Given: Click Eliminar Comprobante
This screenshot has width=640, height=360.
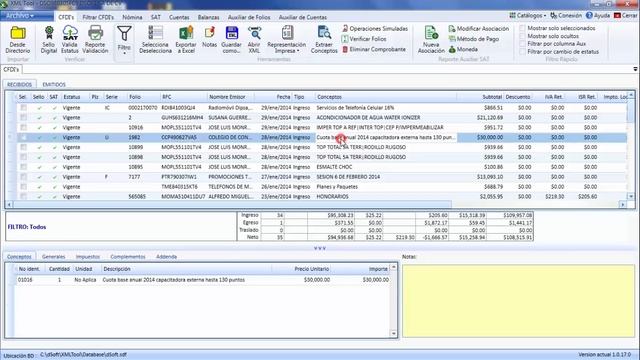Looking at the screenshot, I should (x=374, y=49).
